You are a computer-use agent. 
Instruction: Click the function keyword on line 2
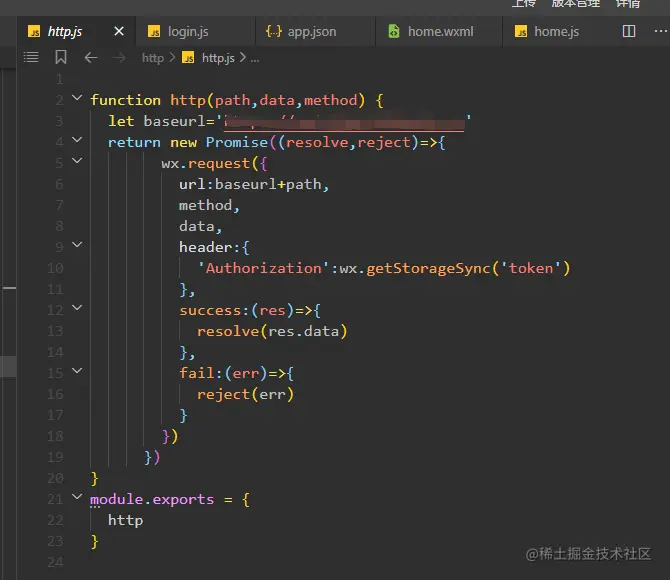point(125,100)
